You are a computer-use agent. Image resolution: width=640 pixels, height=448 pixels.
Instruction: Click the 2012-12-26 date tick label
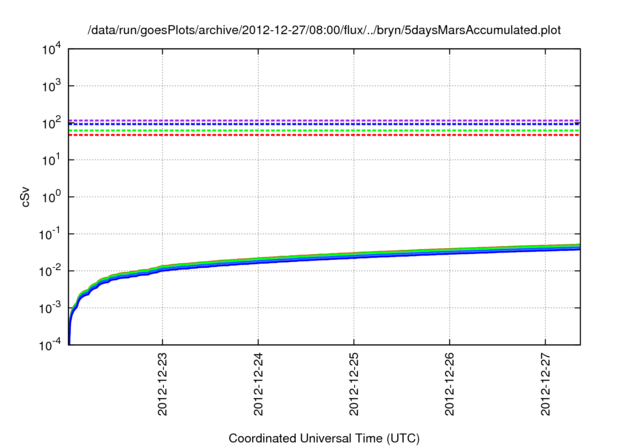(x=449, y=385)
